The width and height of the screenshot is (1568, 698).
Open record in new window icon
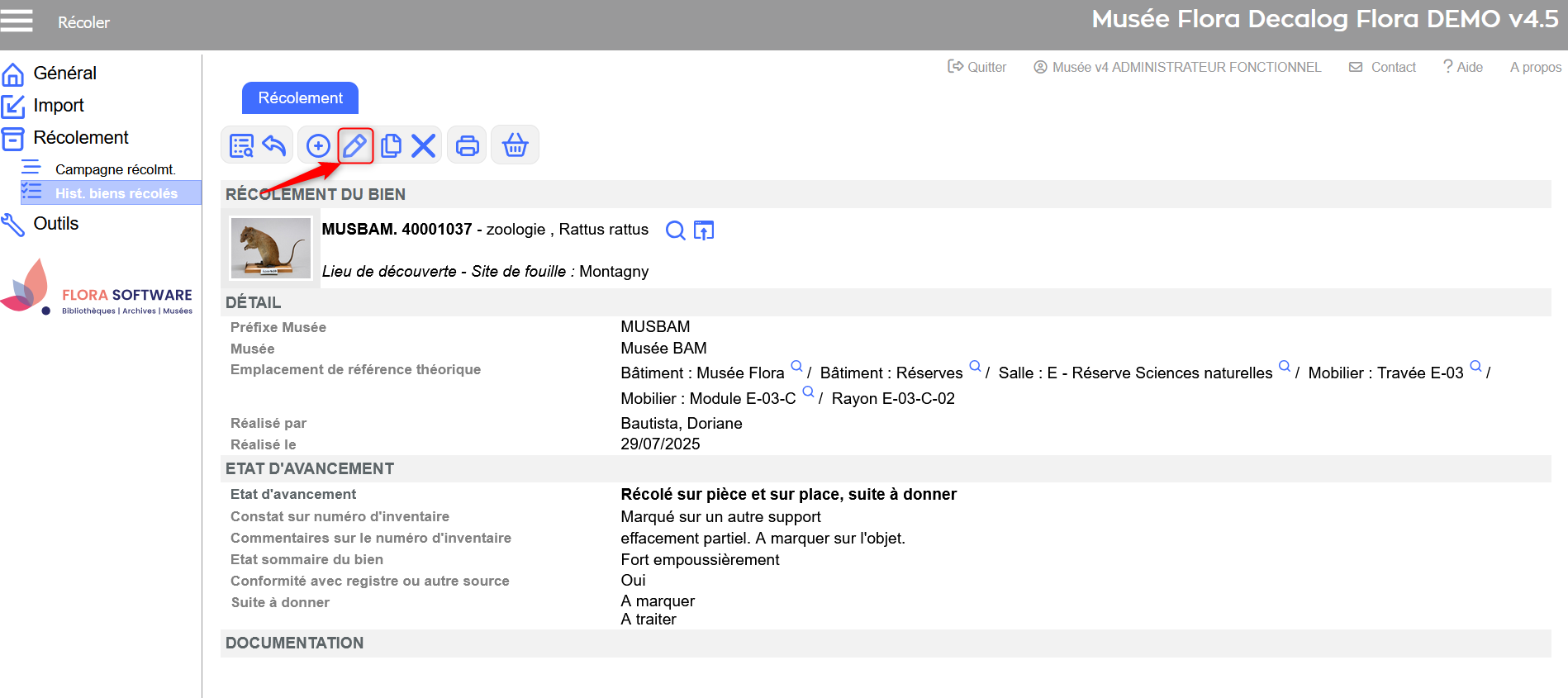[x=704, y=230]
